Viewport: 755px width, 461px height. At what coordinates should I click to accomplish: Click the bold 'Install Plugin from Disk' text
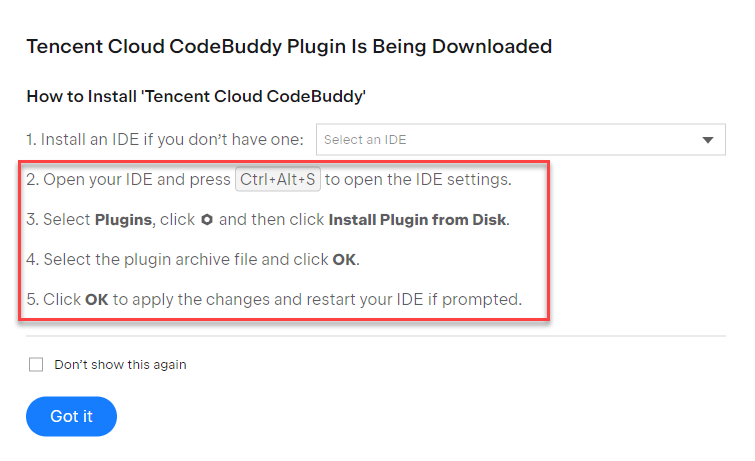pyautogui.click(x=417, y=220)
